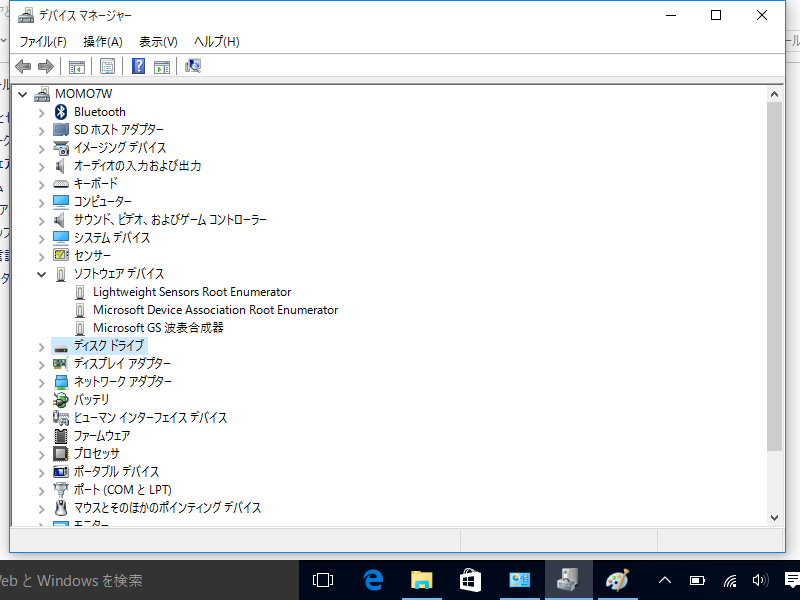Expand ヒューマン インターフェイス デバイス category
Viewport: 800px width, 600px height.
[x=41, y=419]
